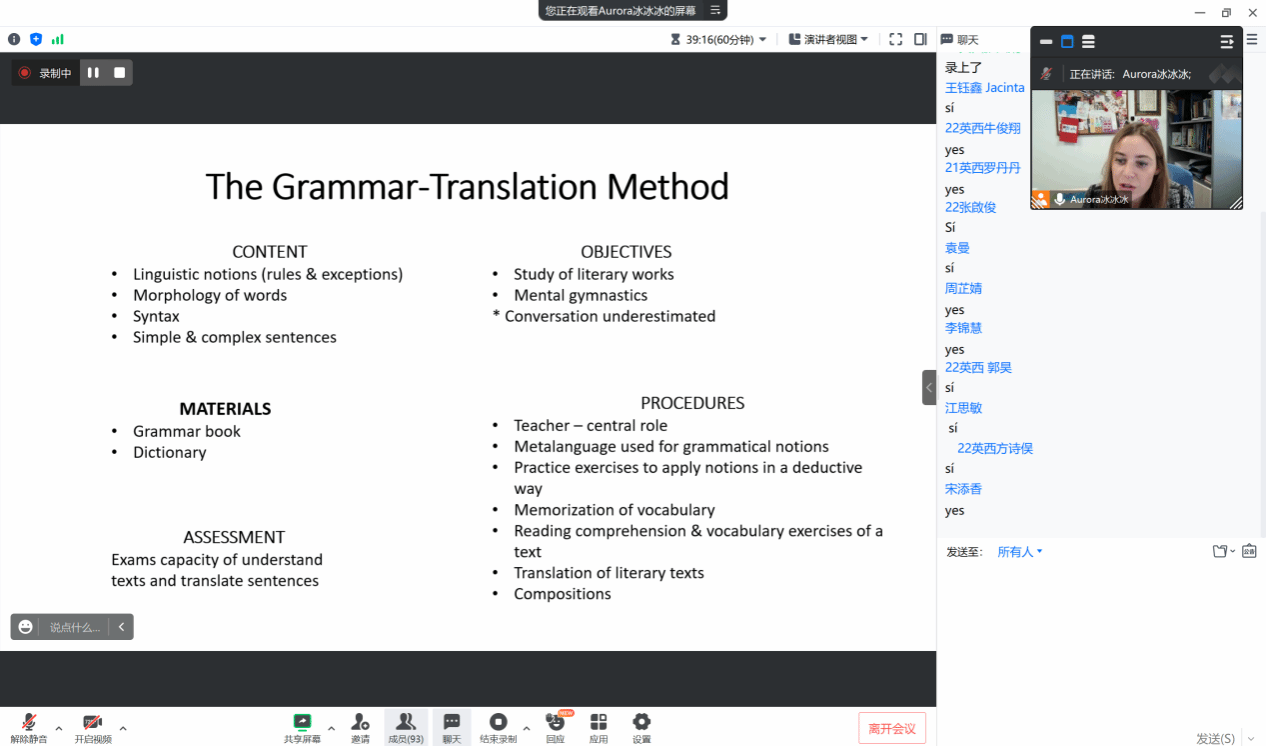Click the chat message input area
This screenshot has height=746, width=1266.
click(1100, 640)
